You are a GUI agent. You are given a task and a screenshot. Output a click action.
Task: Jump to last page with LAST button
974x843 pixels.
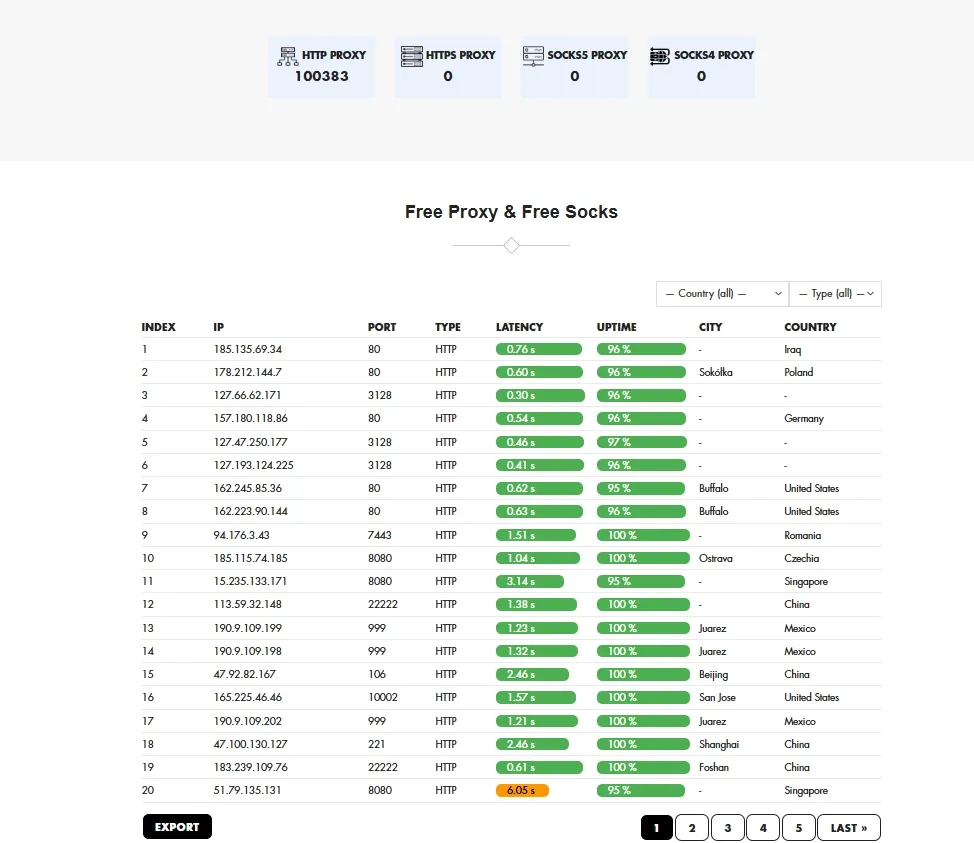[x=847, y=827]
